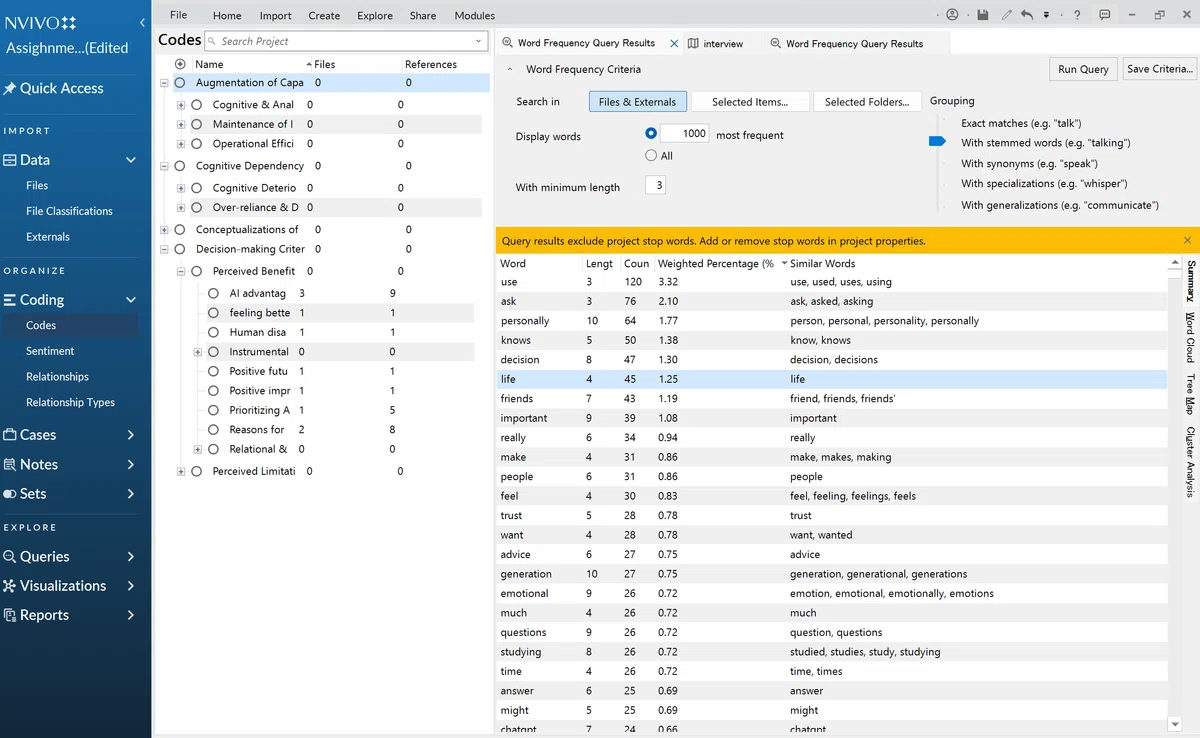Open the feedback speech bubble icon

click(1104, 15)
